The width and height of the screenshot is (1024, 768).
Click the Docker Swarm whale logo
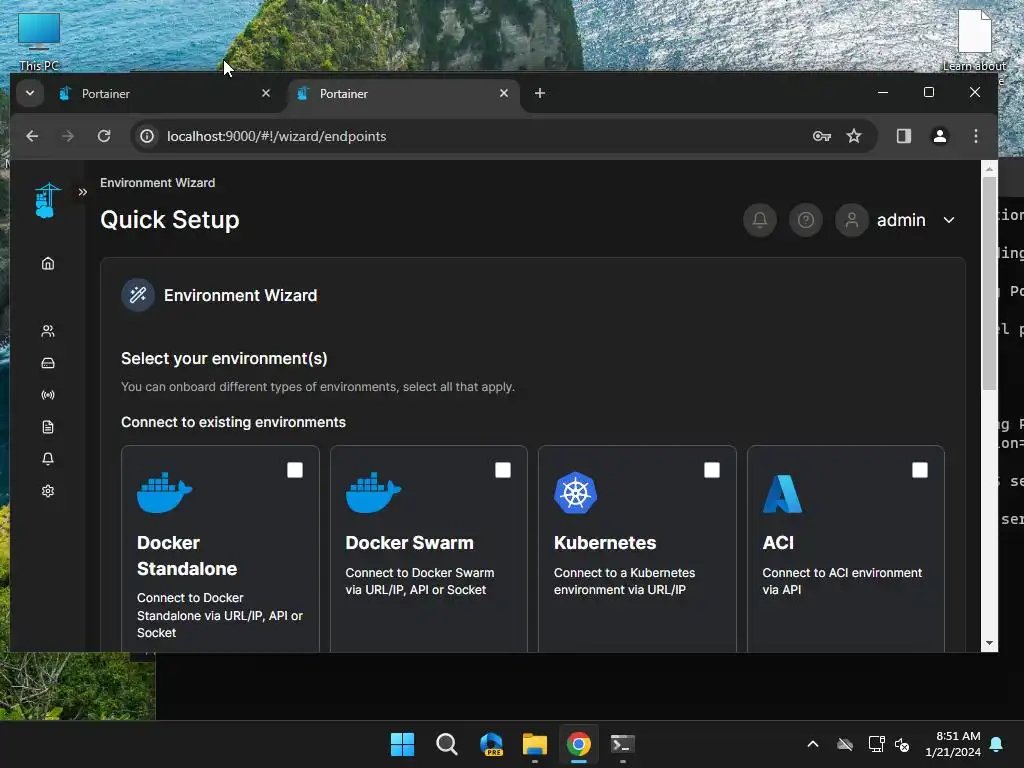click(x=374, y=492)
